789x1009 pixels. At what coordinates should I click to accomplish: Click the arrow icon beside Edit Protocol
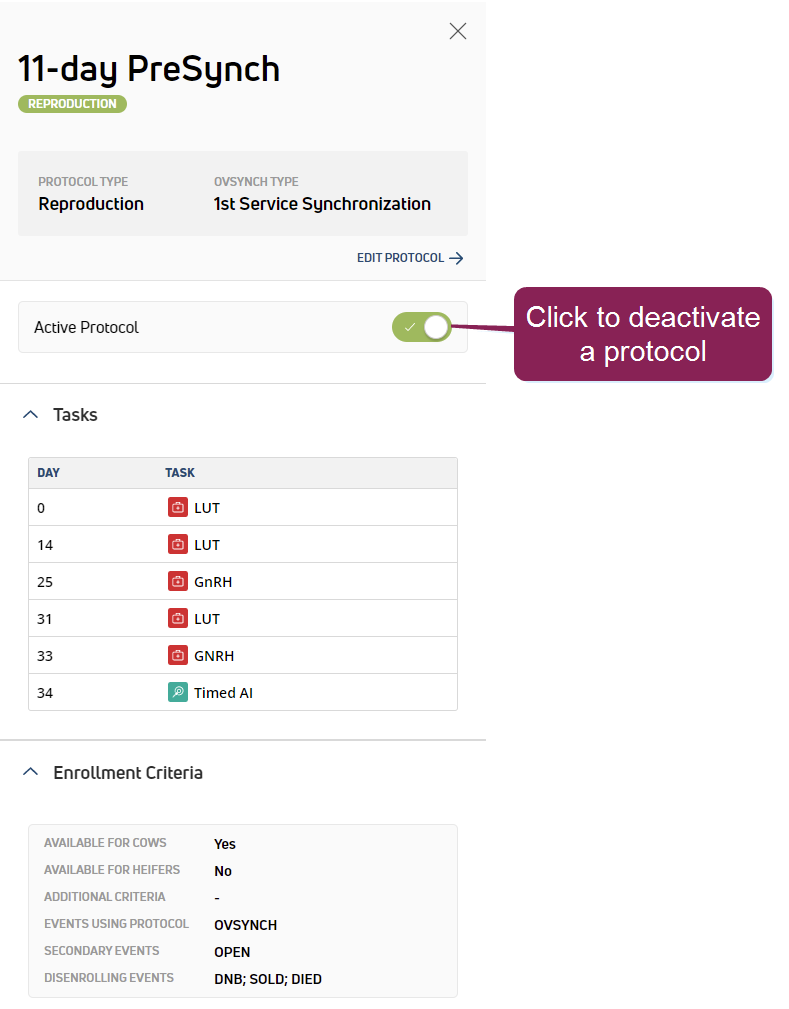tap(456, 258)
